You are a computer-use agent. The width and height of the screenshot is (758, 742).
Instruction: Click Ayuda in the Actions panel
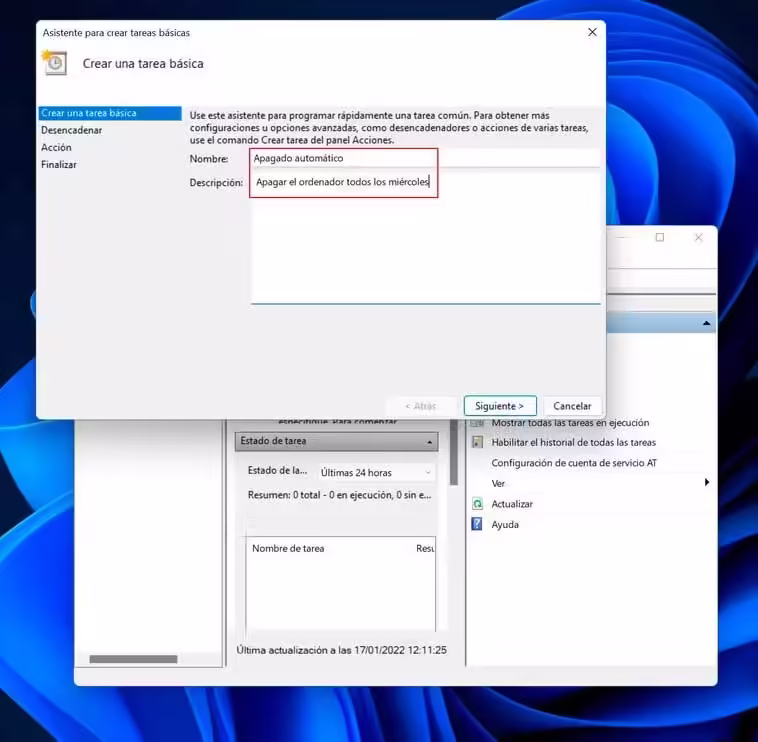505,524
